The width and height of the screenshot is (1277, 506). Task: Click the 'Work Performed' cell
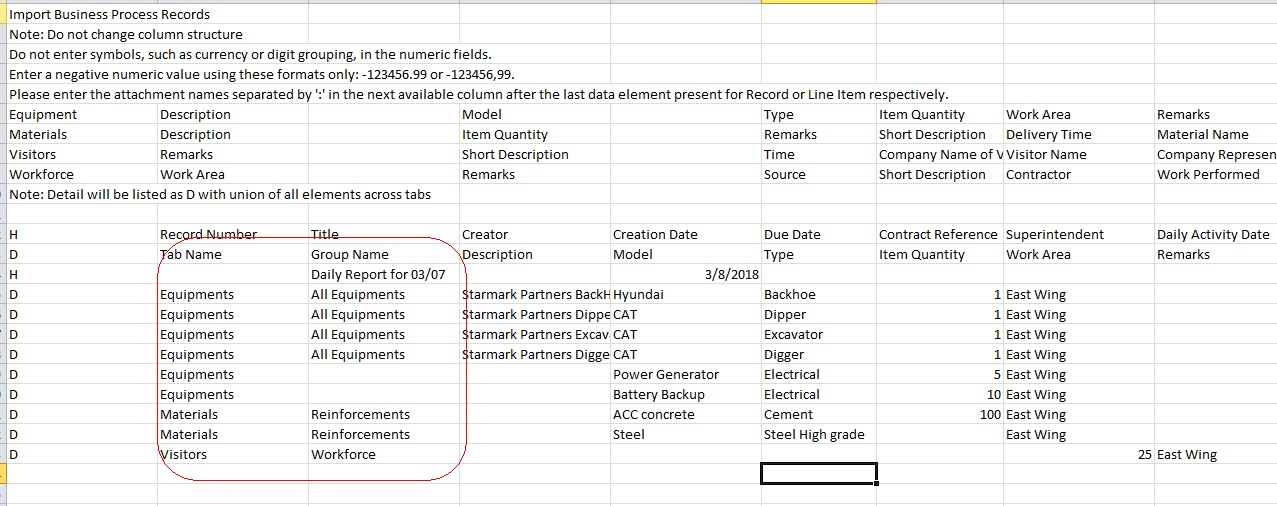1215,174
